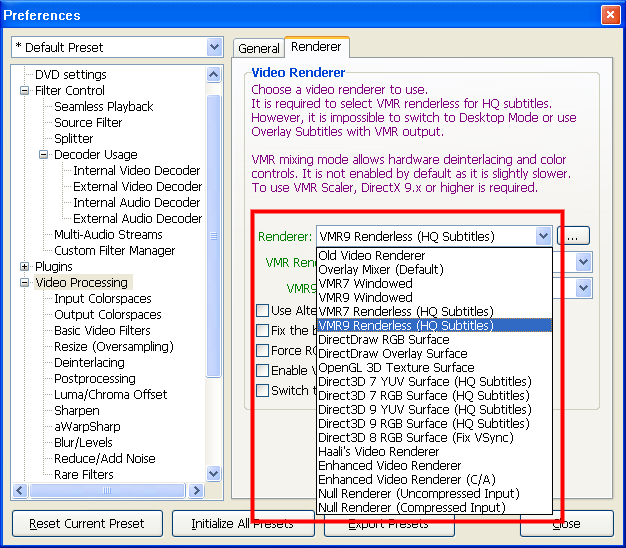Open Custom Filter Manager
Image resolution: width=626 pixels, height=548 pixels.
(x=115, y=250)
